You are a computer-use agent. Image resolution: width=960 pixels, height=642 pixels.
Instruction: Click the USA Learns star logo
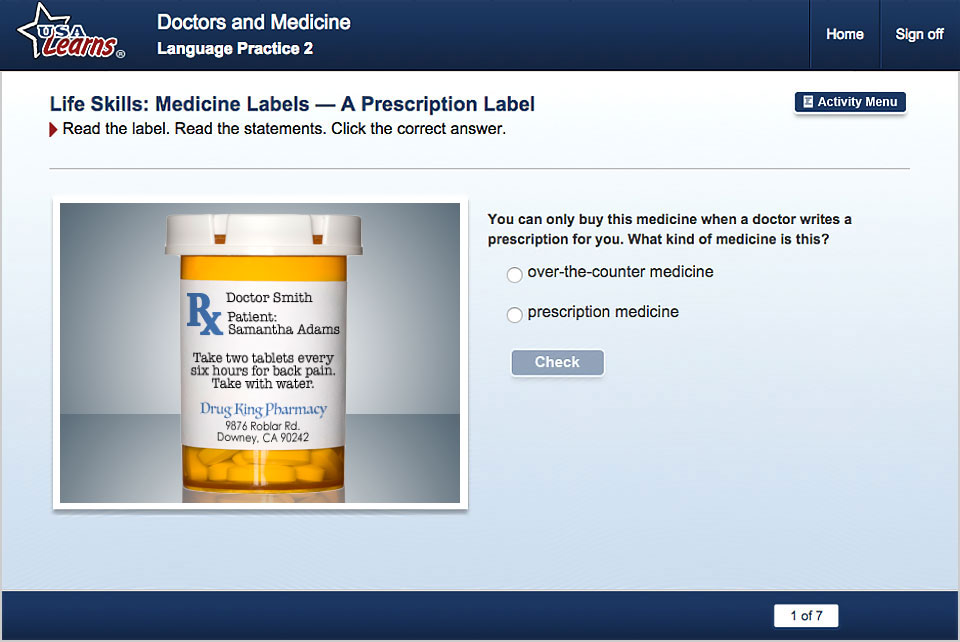click(70, 32)
